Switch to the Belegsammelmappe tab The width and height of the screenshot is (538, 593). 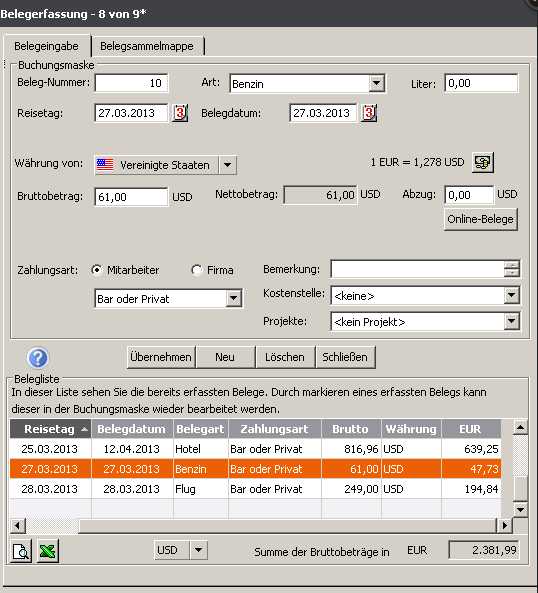click(147, 46)
